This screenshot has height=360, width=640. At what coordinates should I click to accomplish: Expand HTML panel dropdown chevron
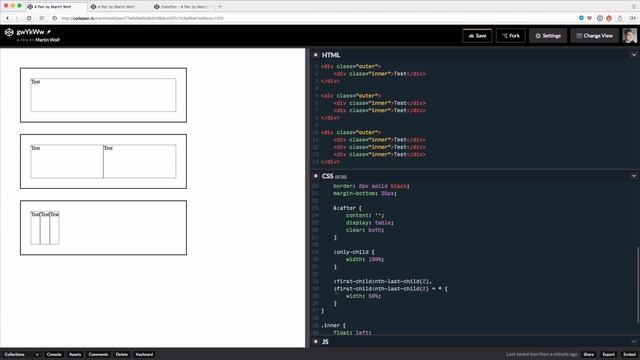click(634, 55)
